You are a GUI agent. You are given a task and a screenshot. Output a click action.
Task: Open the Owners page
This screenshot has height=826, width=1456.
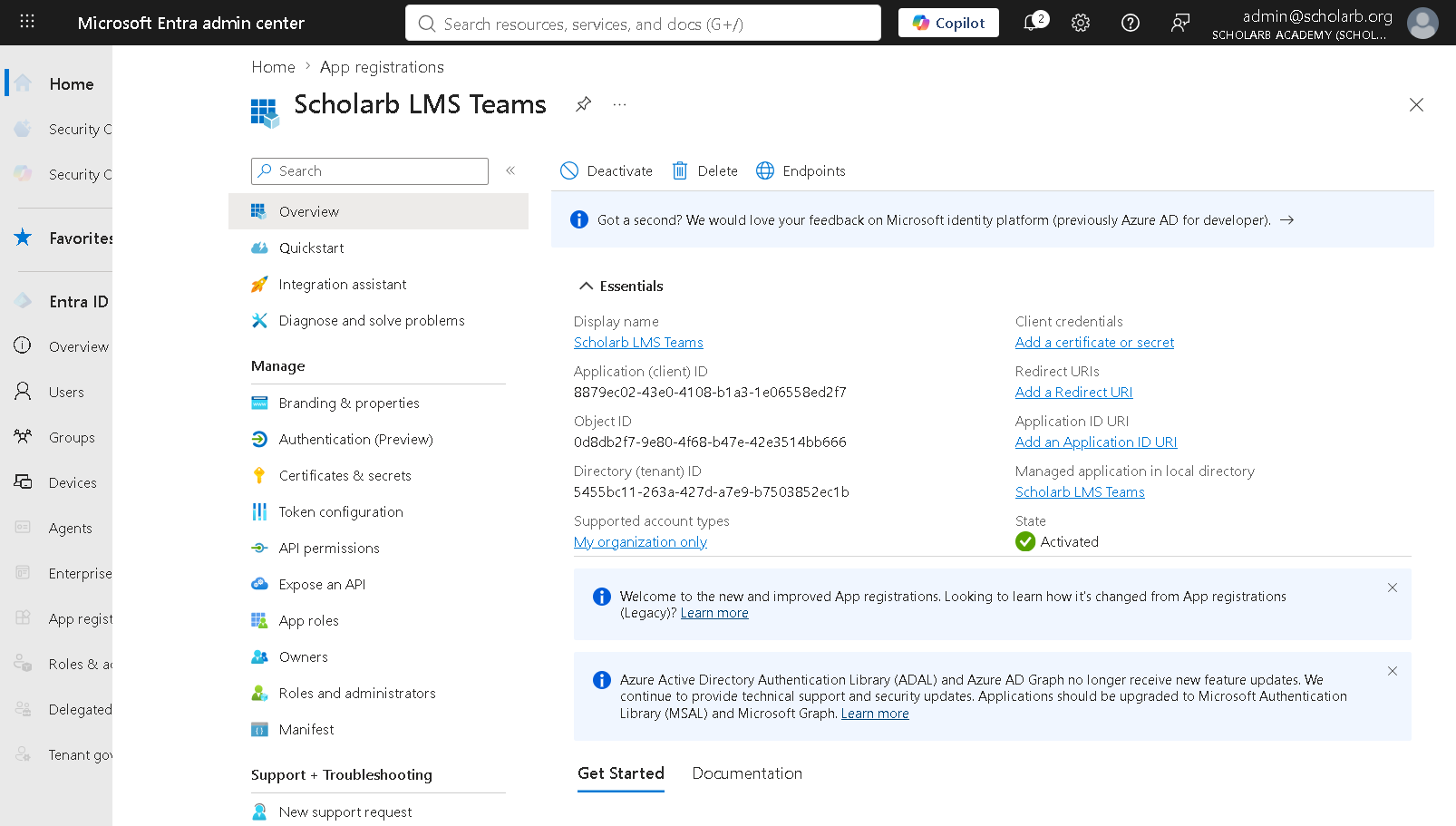[379, 656]
